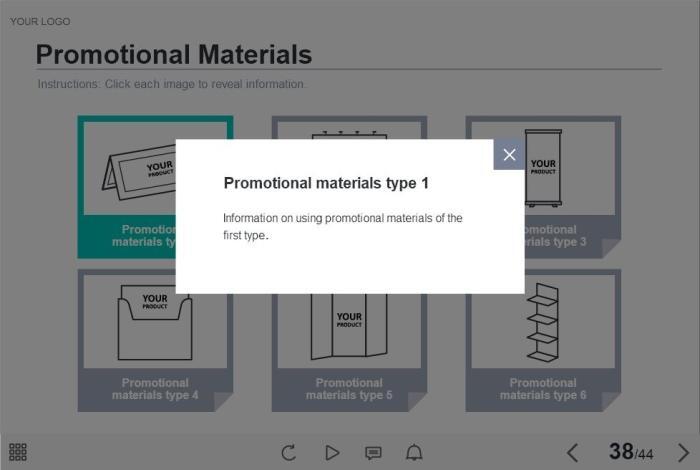Click the popup heading Promotional materials type 1

[326, 183]
